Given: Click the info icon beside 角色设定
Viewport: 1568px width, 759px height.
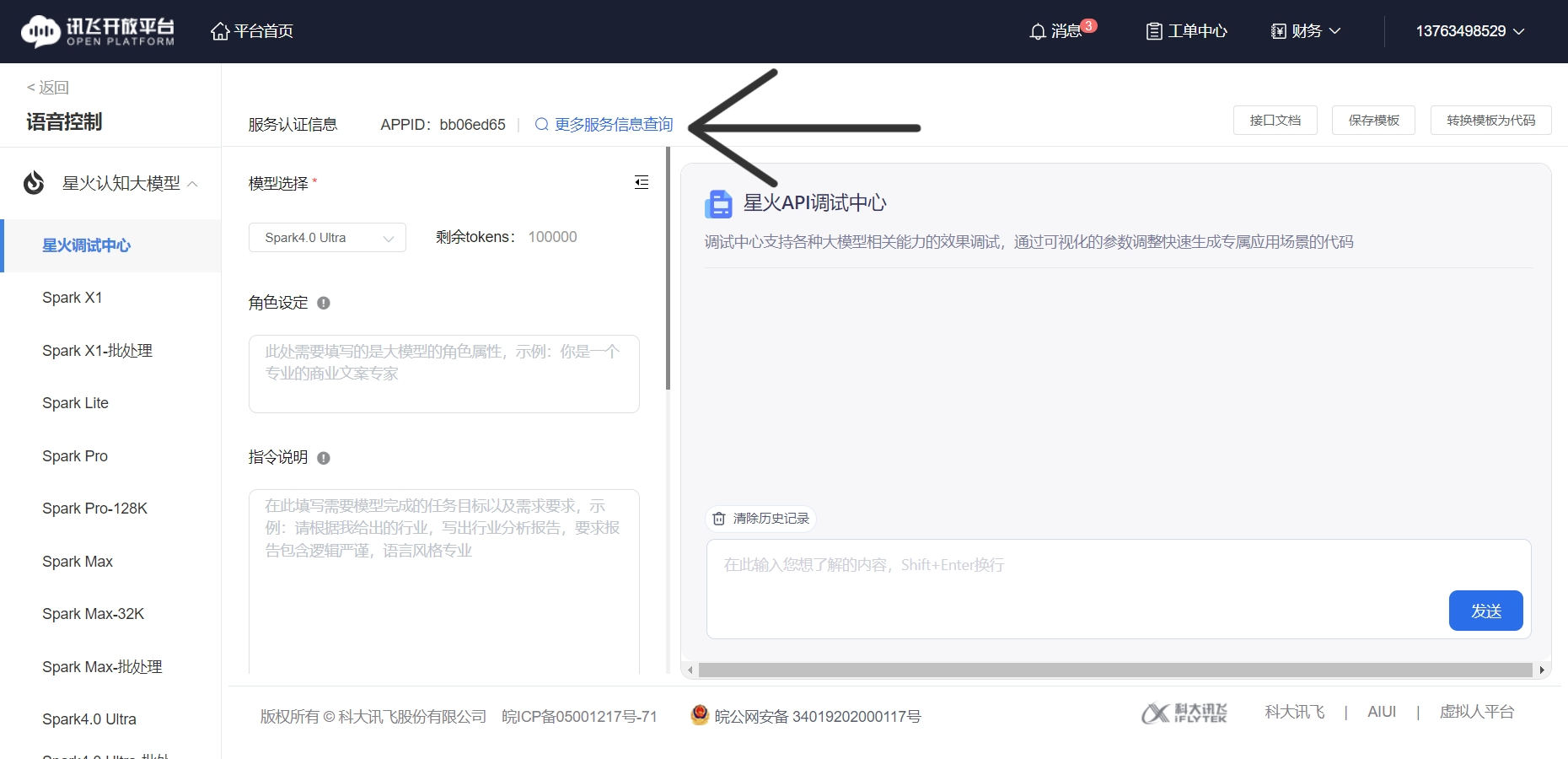Looking at the screenshot, I should click(x=324, y=303).
